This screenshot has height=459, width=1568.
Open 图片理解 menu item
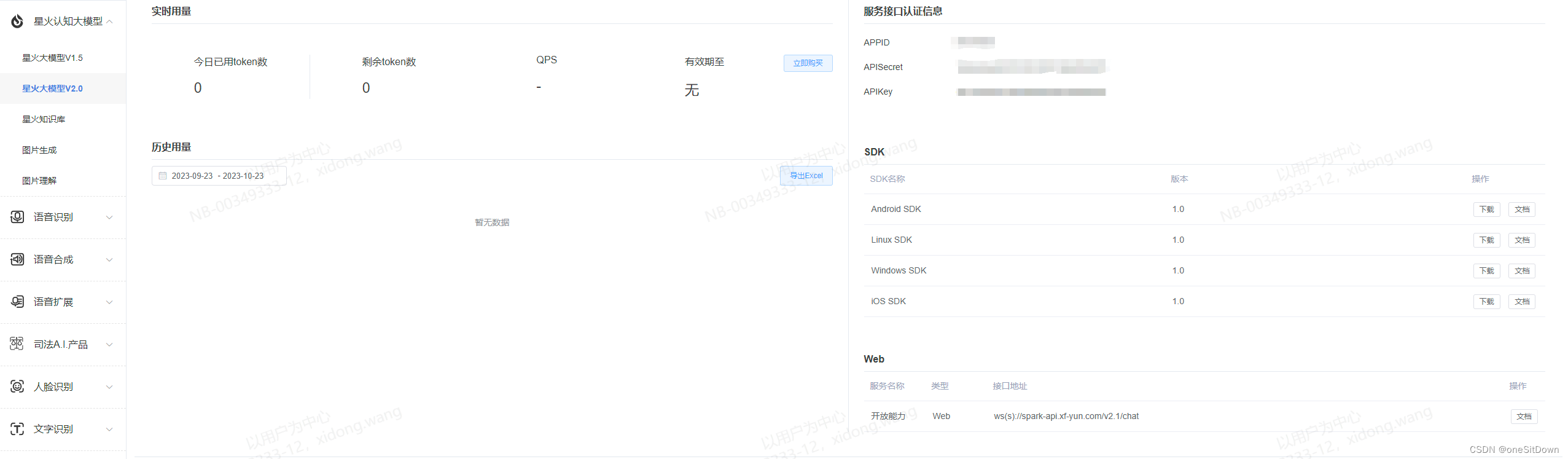coord(63,181)
